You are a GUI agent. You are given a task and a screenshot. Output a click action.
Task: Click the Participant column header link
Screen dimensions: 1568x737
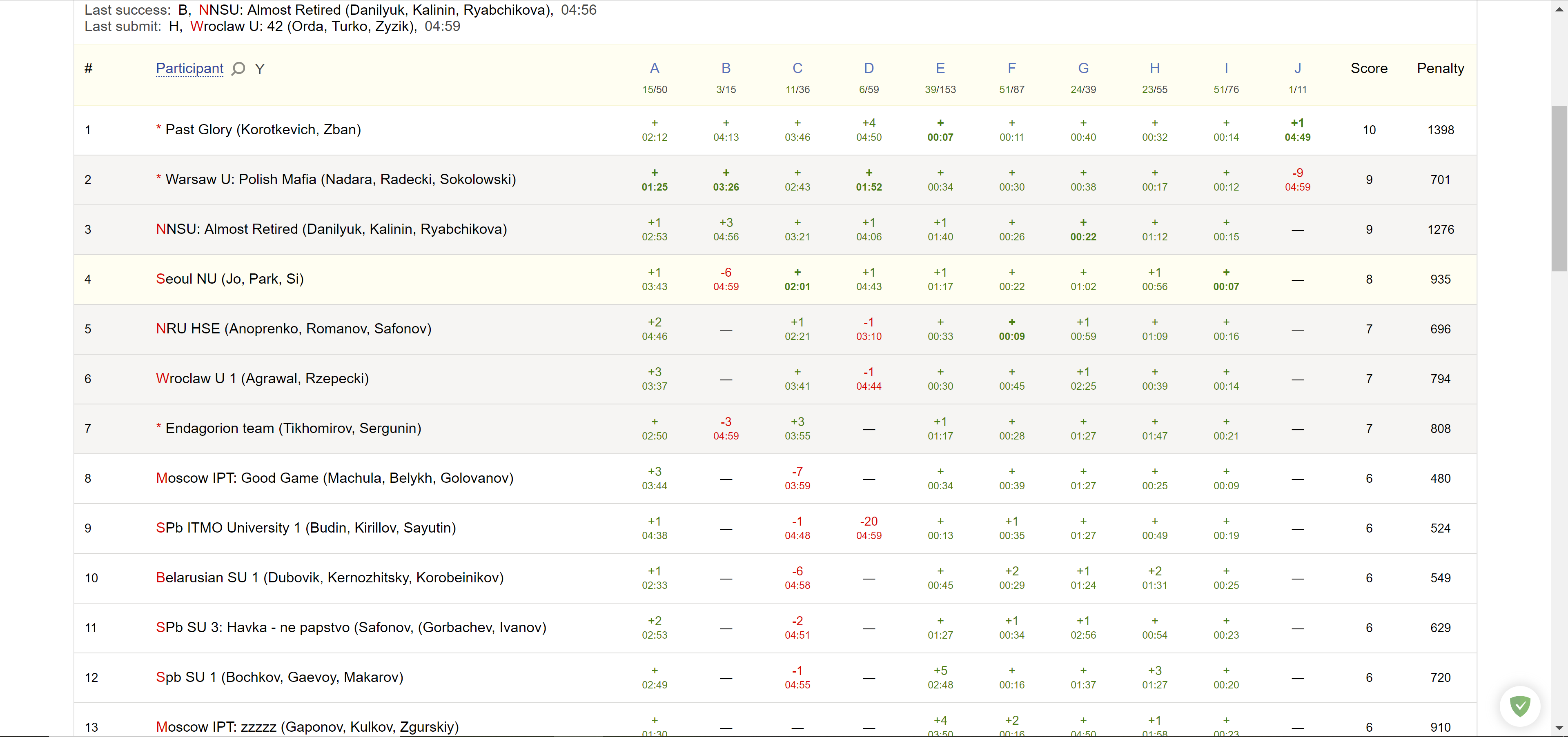click(x=189, y=68)
